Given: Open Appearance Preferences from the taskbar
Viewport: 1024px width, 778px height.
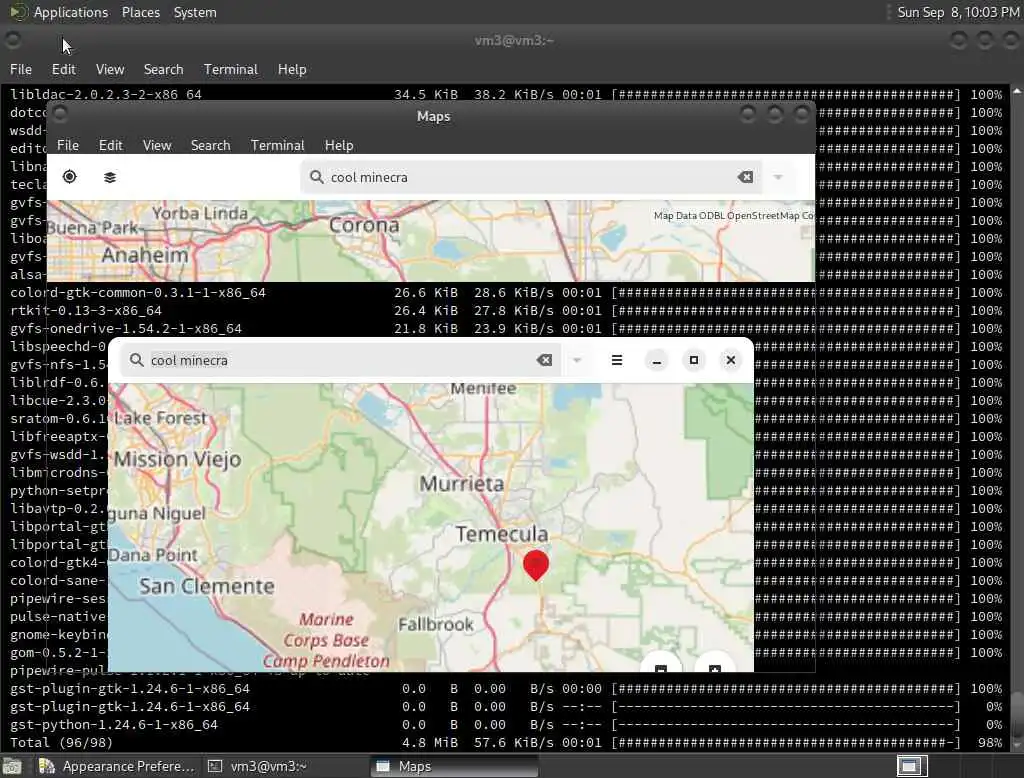Looking at the screenshot, I should (117, 766).
